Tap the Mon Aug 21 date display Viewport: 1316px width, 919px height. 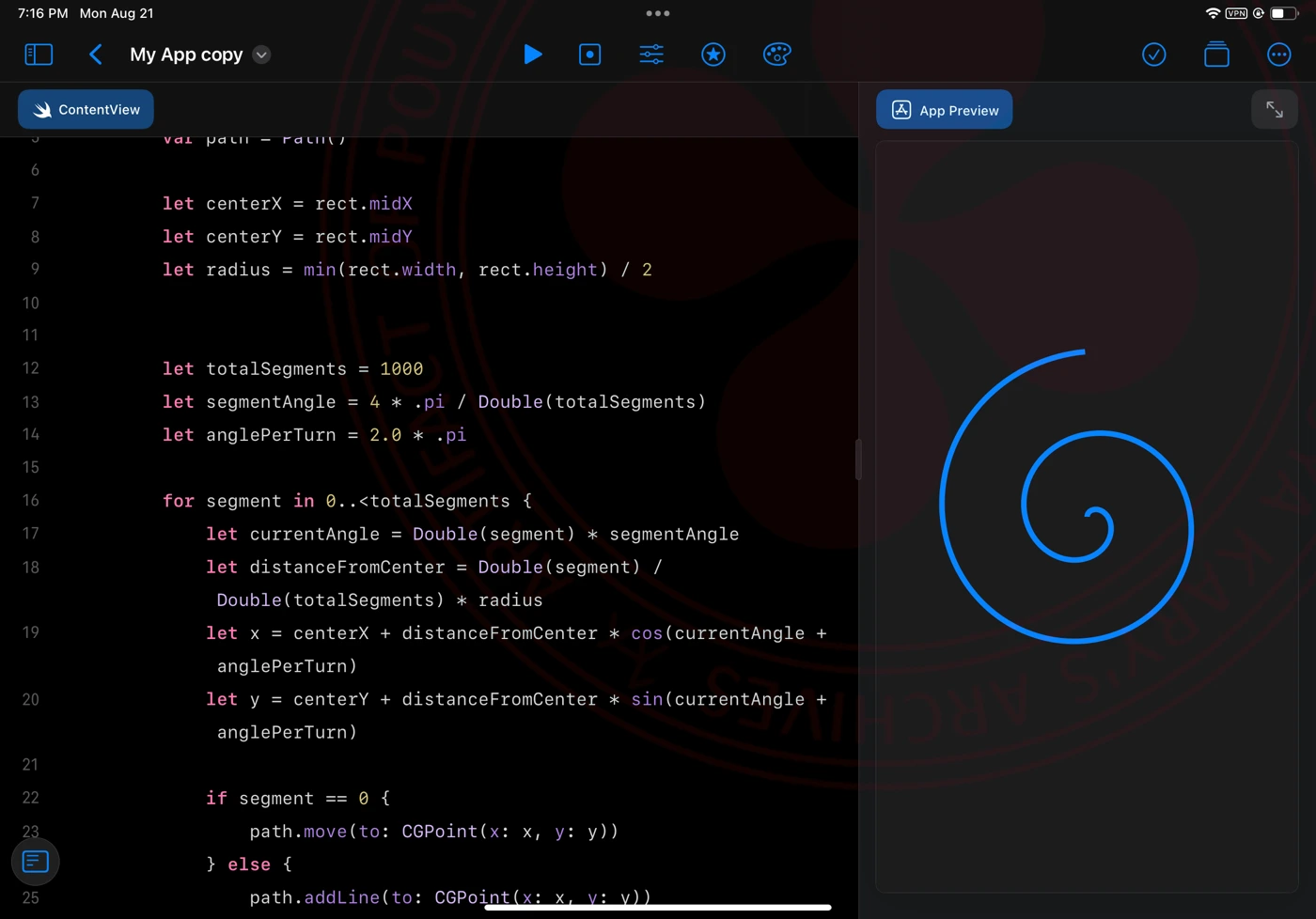pos(117,13)
